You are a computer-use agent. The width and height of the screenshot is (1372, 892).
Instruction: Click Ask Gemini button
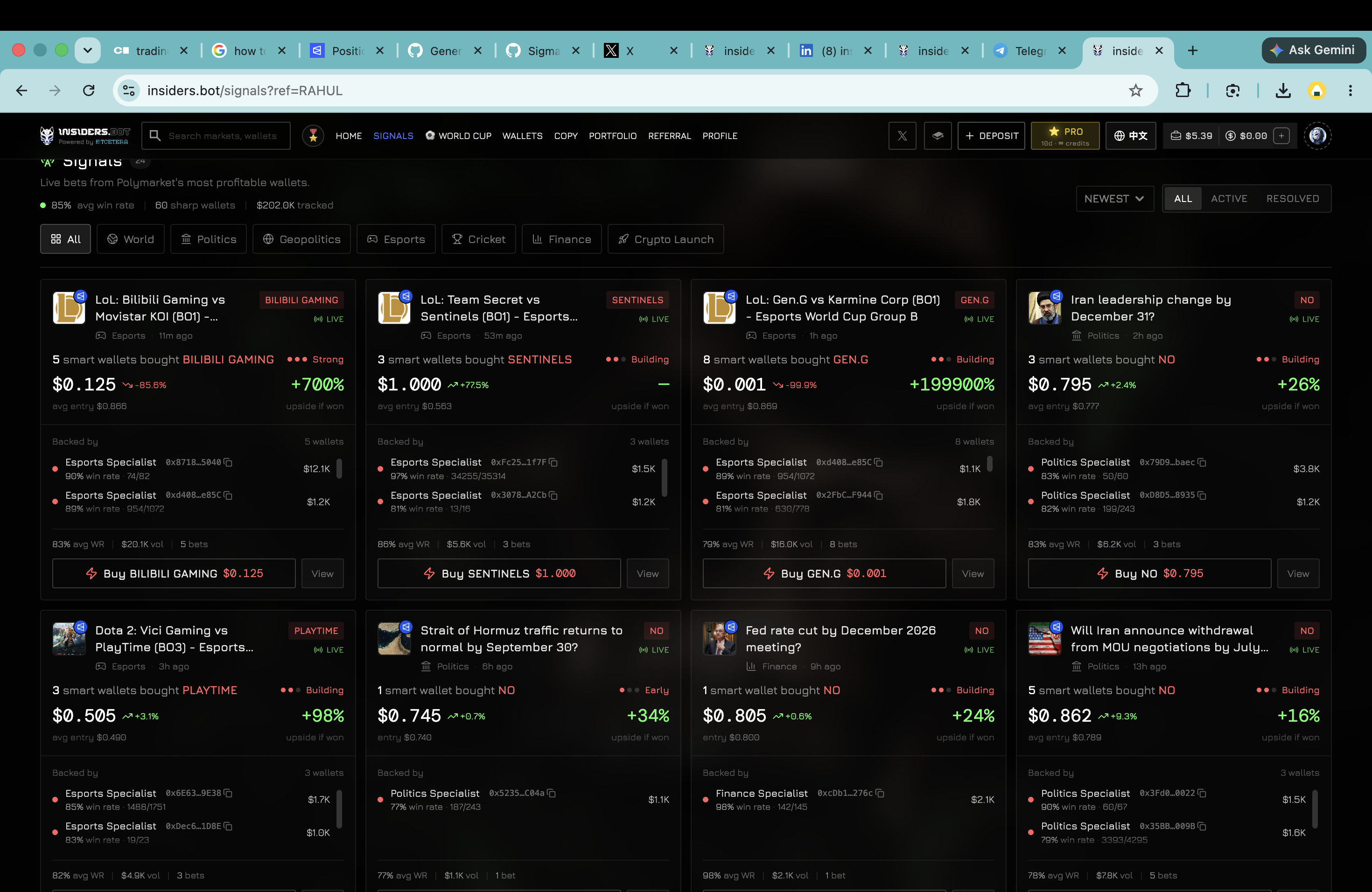pos(1314,50)
